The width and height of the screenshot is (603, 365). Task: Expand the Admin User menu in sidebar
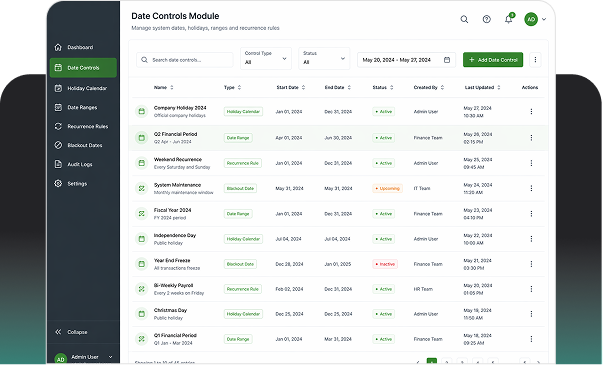point(110,357)
